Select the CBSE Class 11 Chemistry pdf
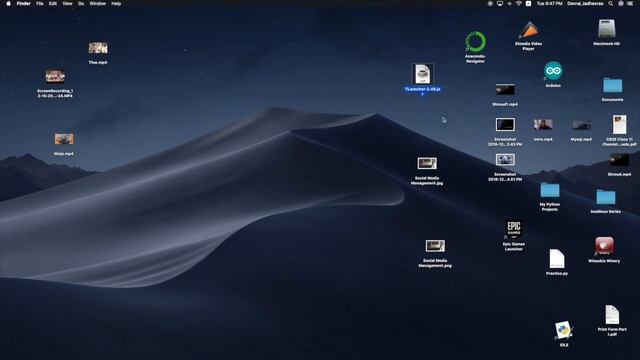 click(619, 125)
